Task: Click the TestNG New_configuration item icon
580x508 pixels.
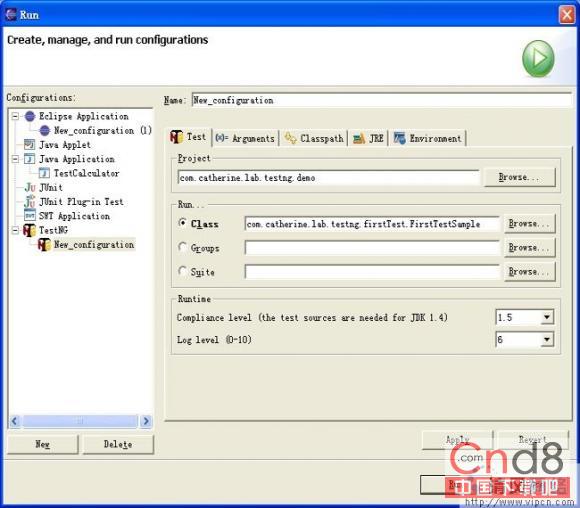Action: click(x=44, y=245)
